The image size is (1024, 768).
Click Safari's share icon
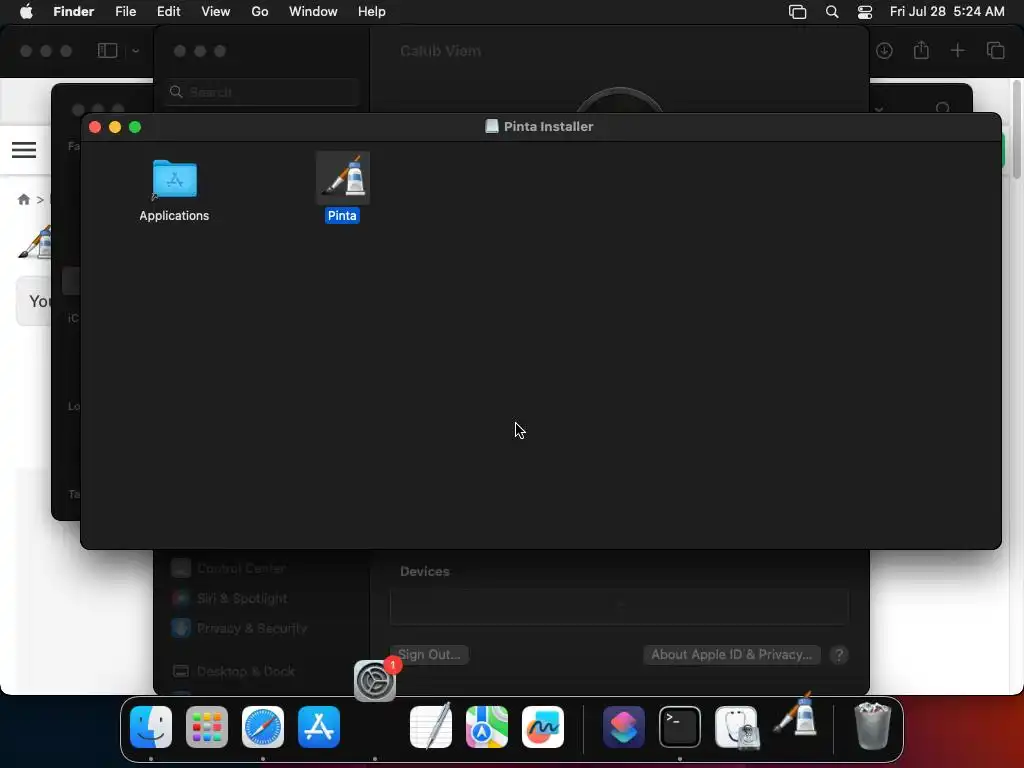pyautogui.click(x=921, y=50)
